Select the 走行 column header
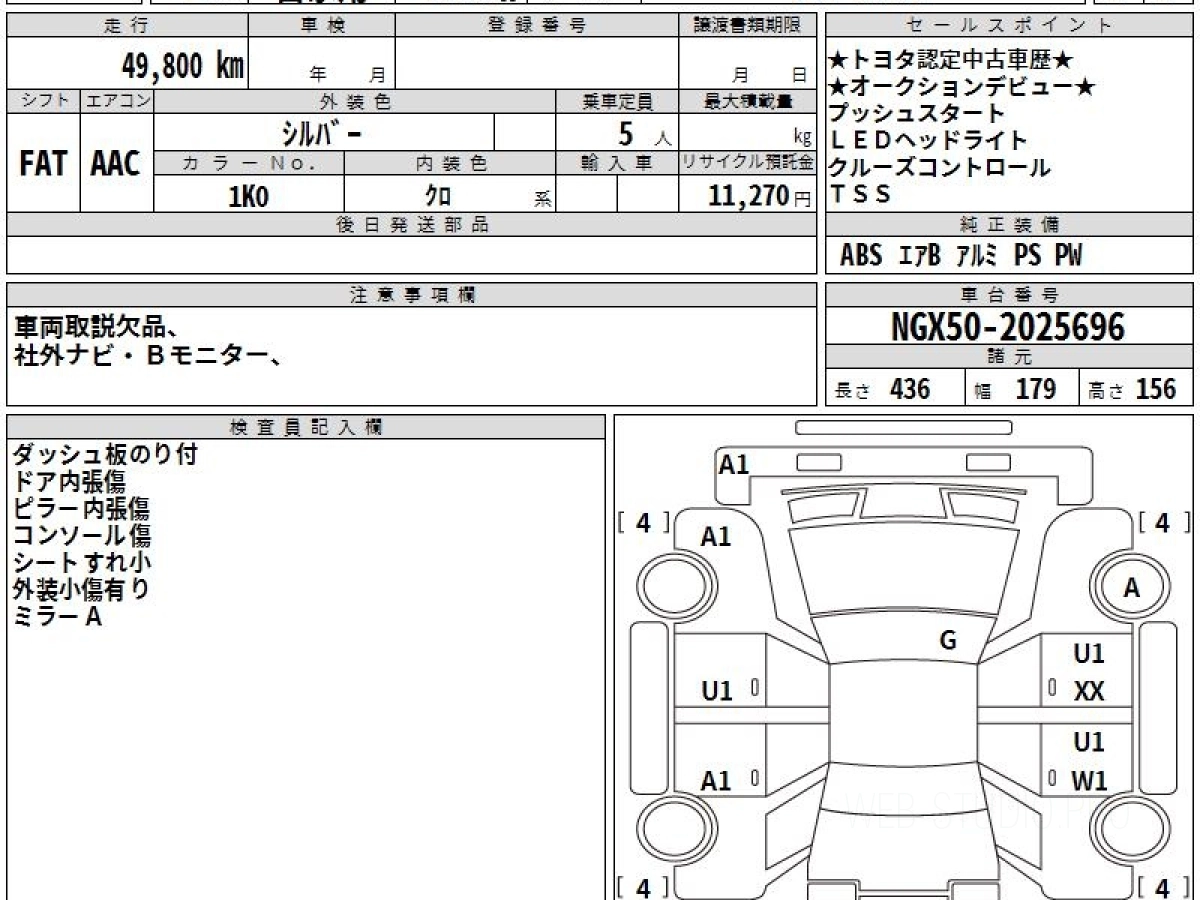This screenshot has height=900, width=1200. tap(126, 26)
